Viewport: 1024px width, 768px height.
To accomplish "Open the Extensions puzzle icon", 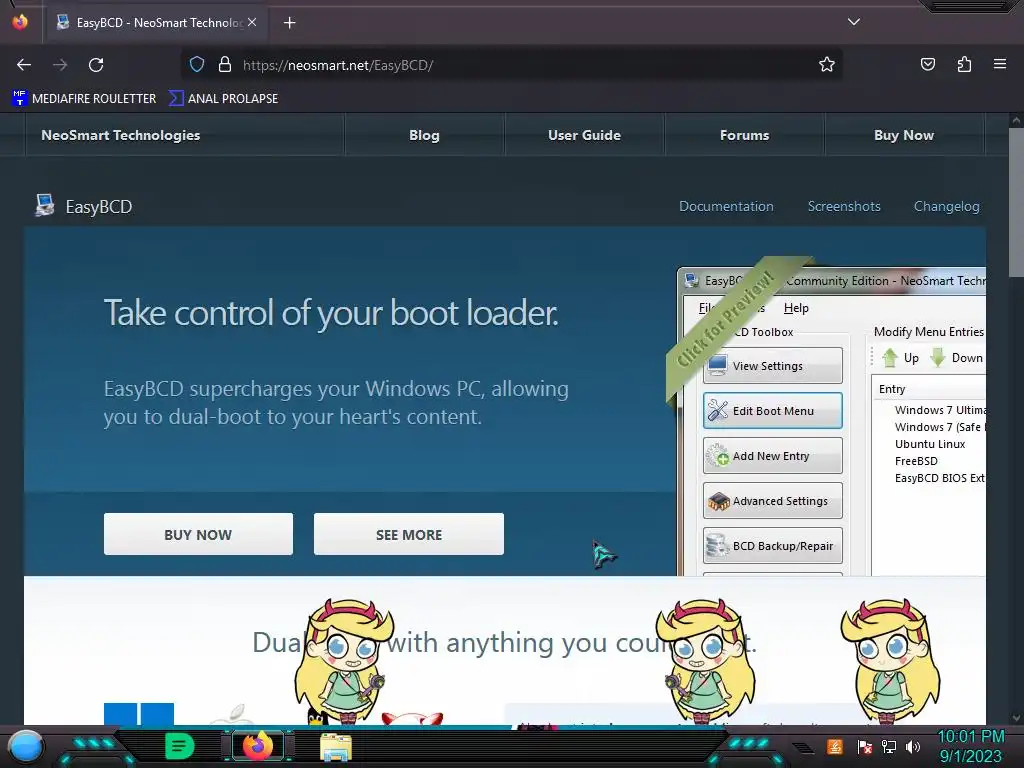I will click(x=964, y=64).
